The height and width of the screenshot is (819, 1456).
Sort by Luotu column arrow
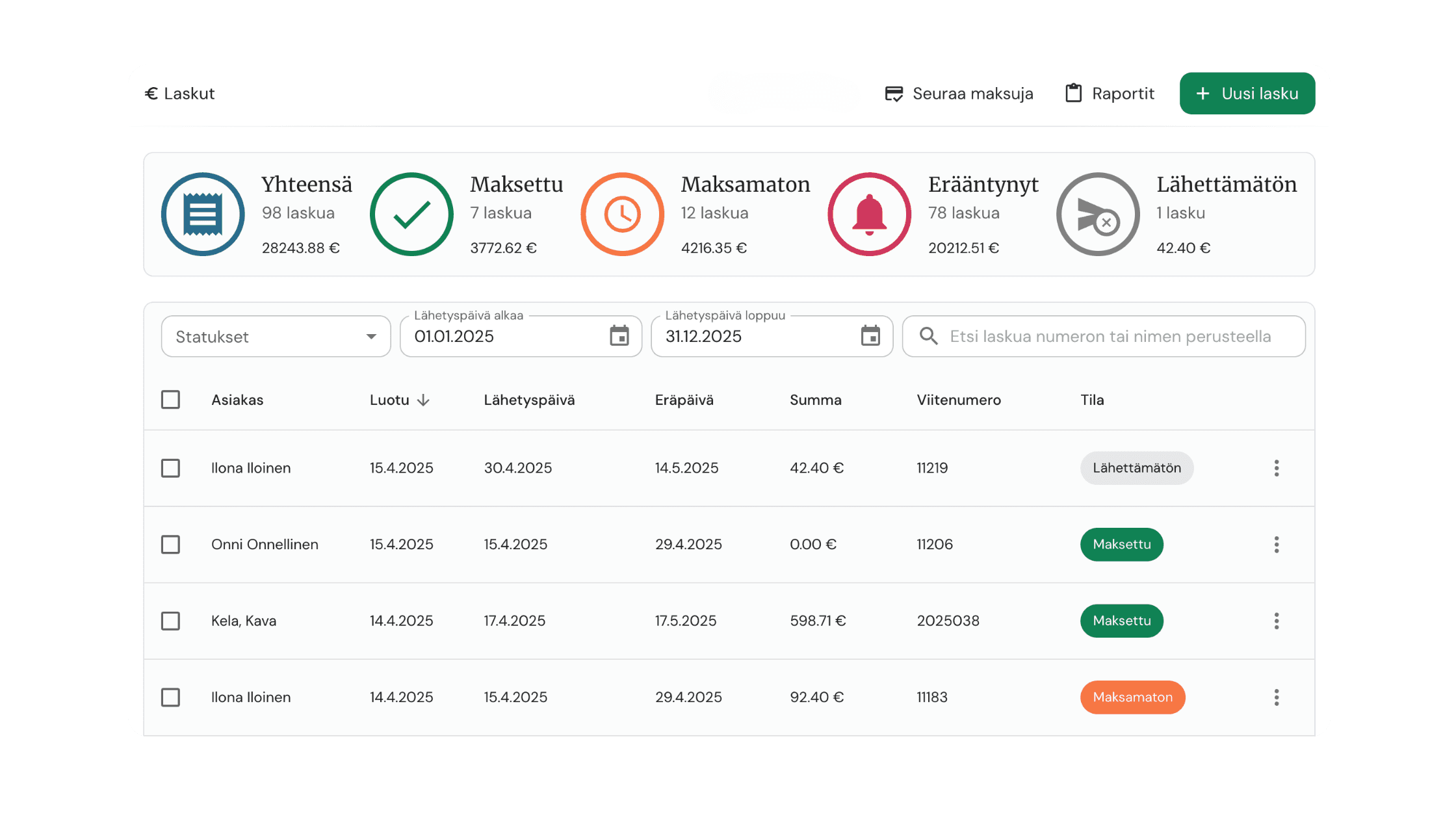423,400
